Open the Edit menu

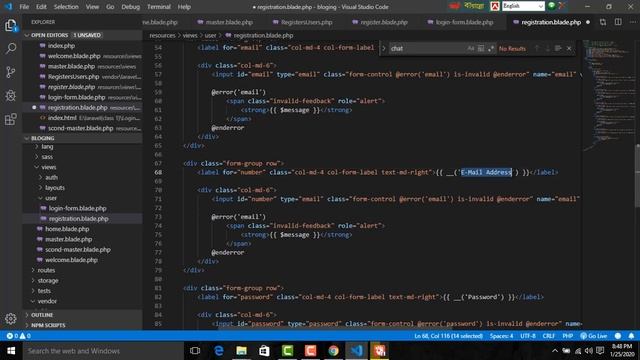pyautogui.click(x=41, y=7)
